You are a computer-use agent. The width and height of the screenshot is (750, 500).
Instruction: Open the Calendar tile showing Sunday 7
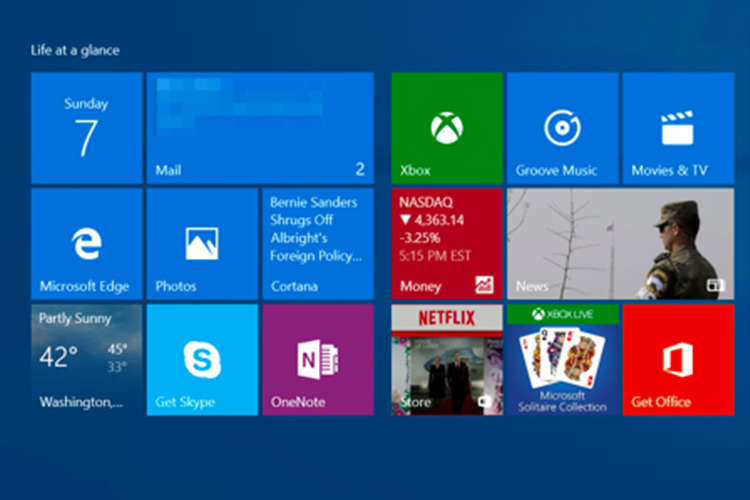pos(87,128)
